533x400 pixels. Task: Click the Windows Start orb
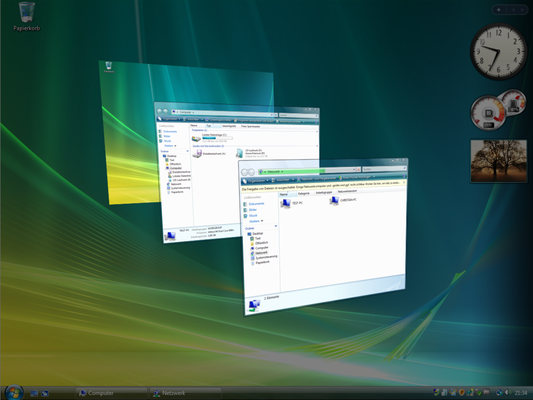tap(14, 393)
